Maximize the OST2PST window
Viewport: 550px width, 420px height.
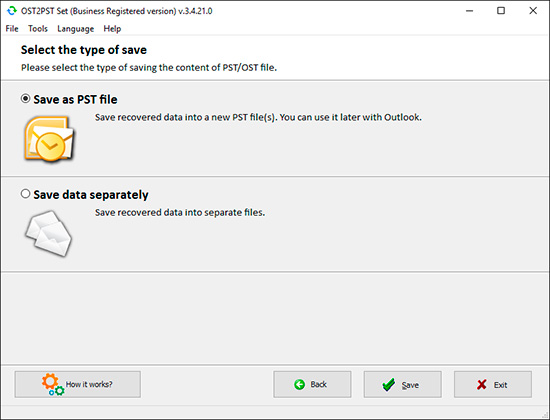point(501,11)
